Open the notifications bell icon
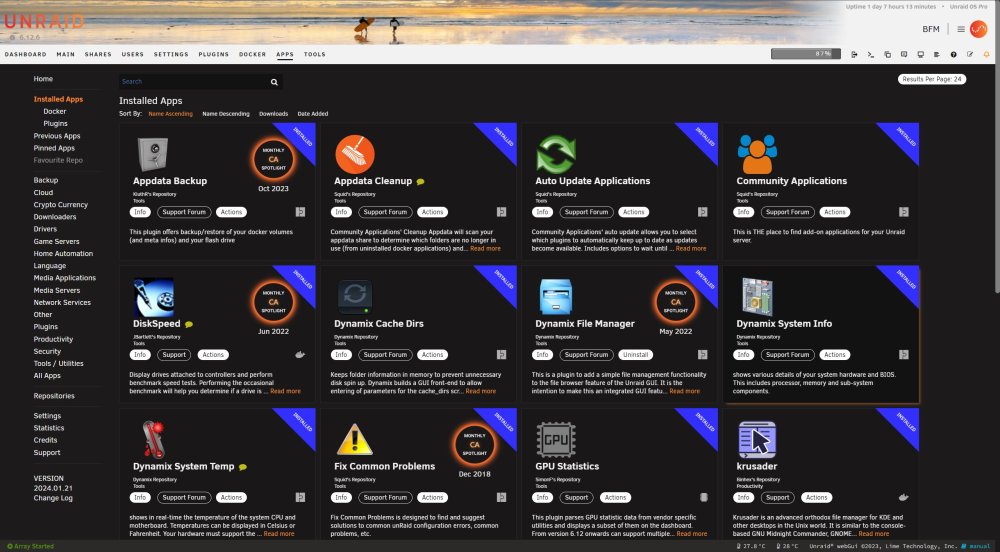Viewport: 1000px width, 552px height. [x=987, y=55]
